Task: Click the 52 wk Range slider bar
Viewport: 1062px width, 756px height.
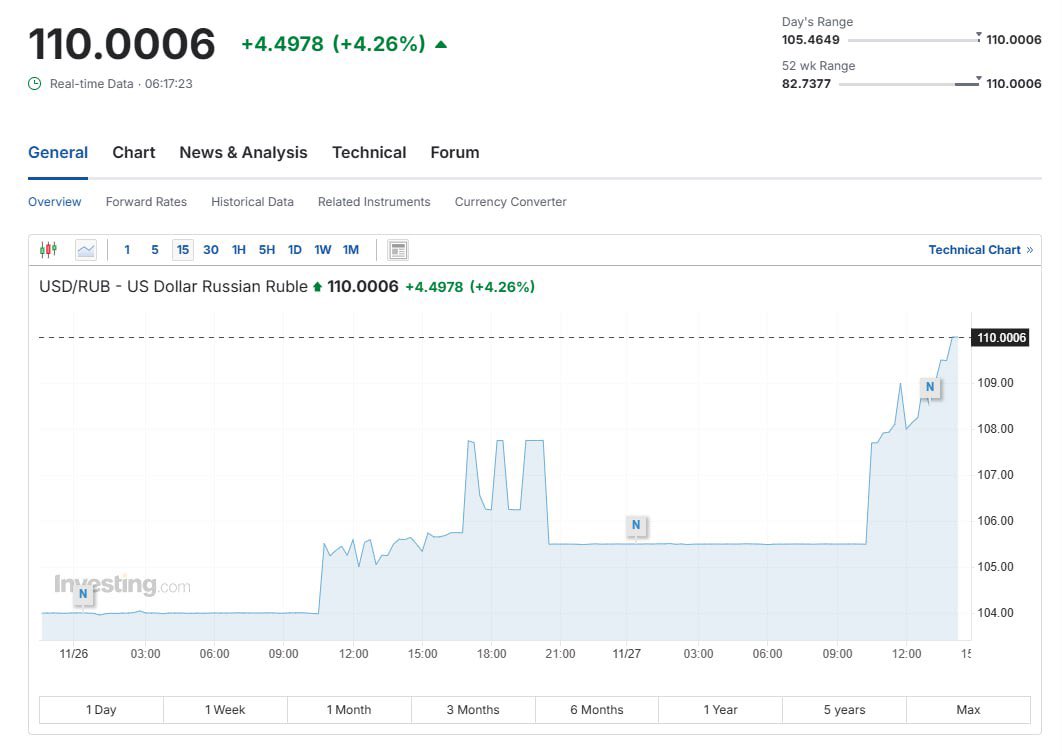Action: coord(910,84)
